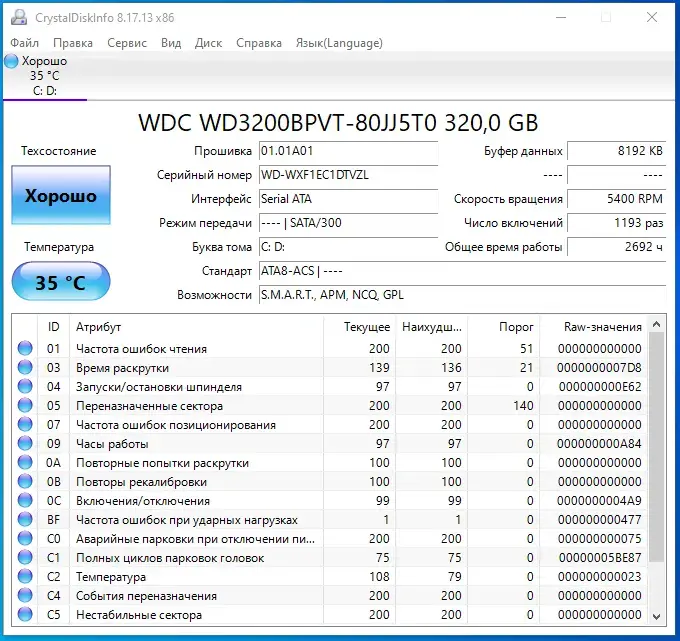Click the Наихудш... column header
The image size is (680, 641).
[432, 327]
